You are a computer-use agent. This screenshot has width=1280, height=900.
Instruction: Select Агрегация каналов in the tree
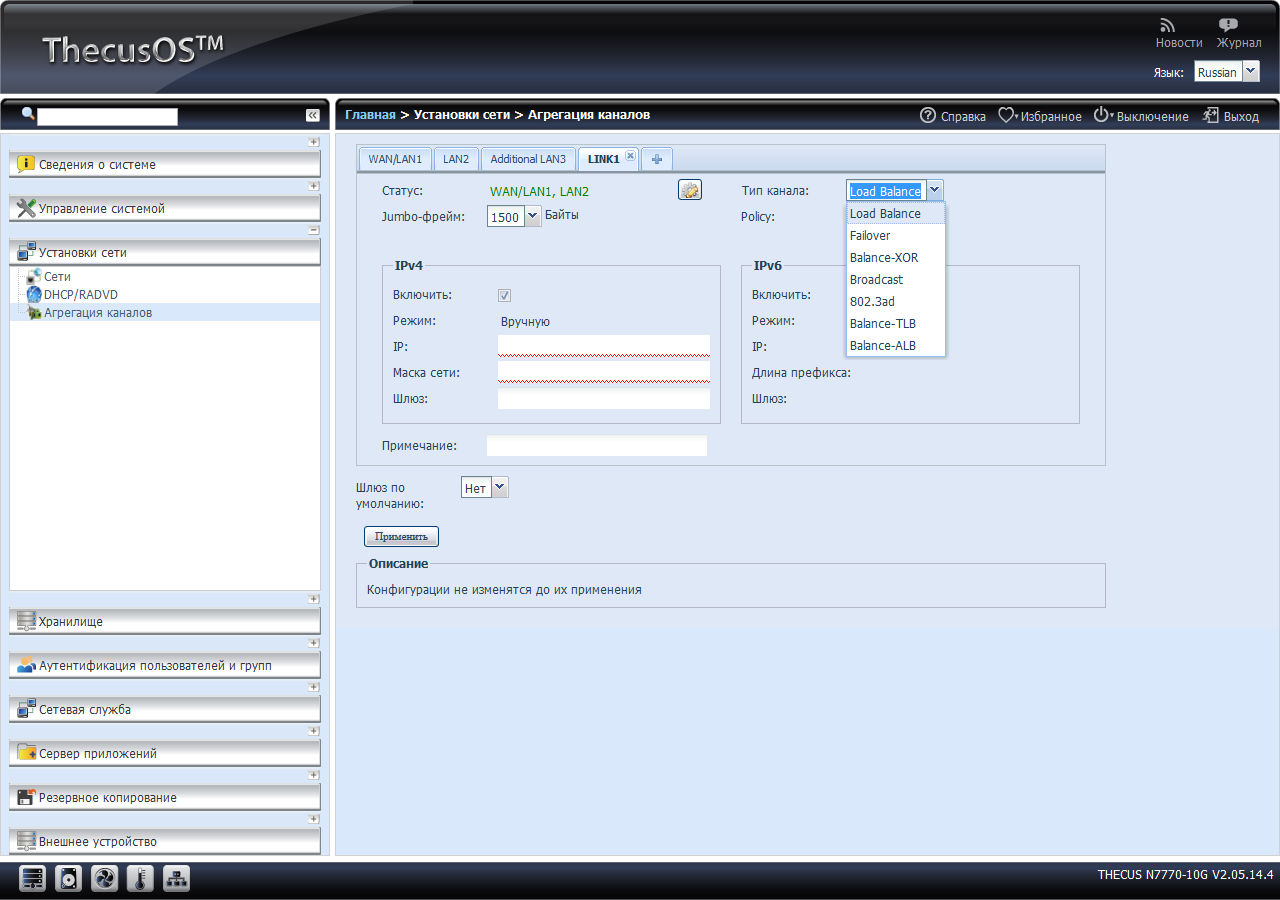click(x=98, y=313)
